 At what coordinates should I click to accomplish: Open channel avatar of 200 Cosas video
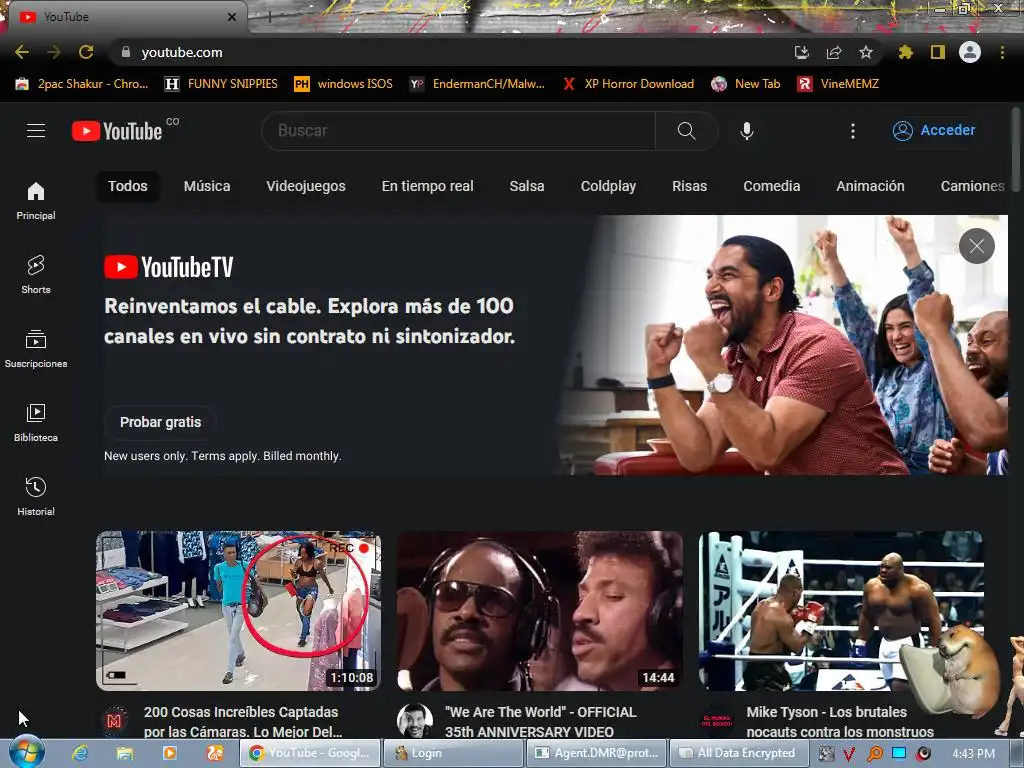coord(114,721)
